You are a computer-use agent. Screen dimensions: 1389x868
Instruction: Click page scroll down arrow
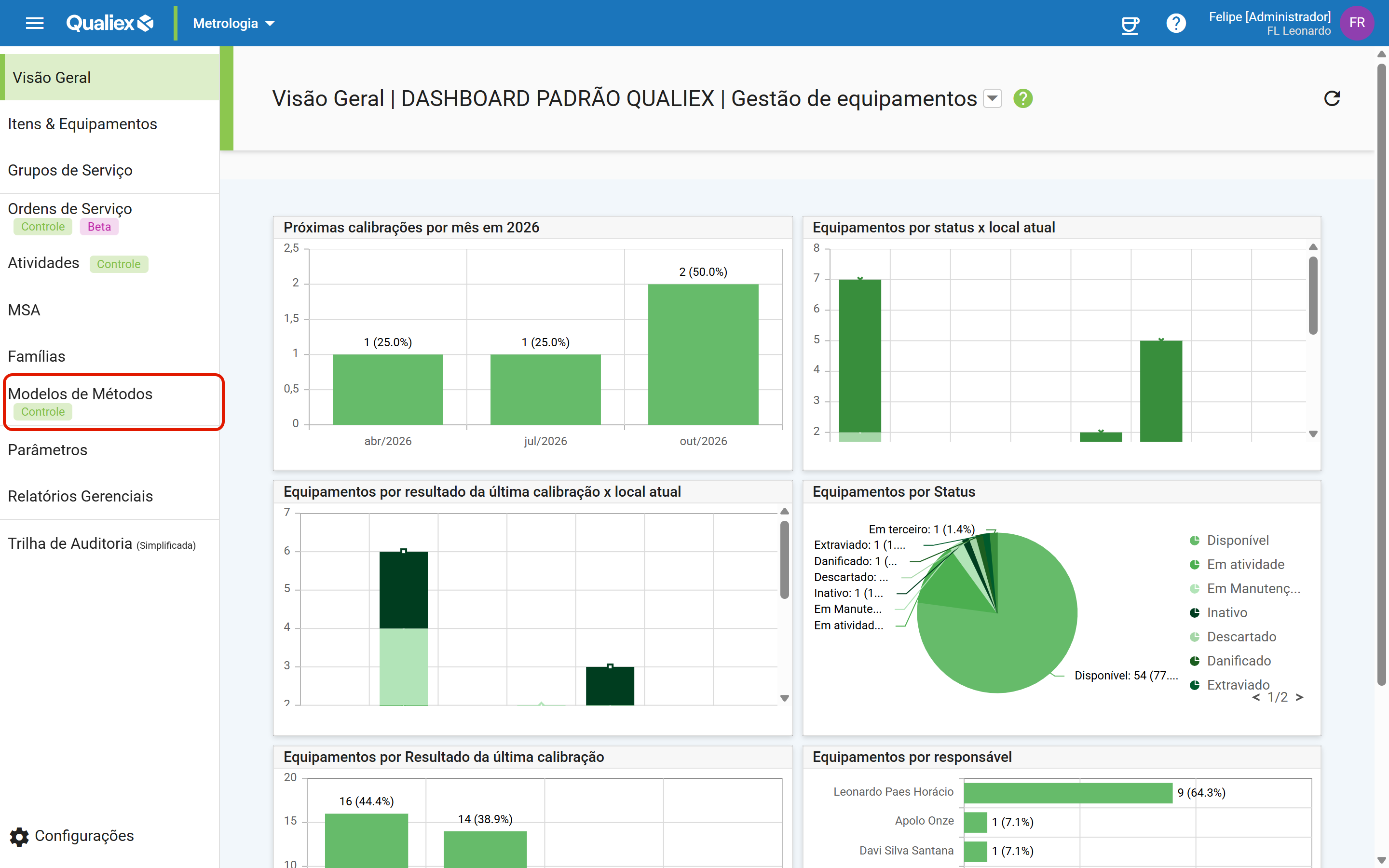coord(1382,860)
